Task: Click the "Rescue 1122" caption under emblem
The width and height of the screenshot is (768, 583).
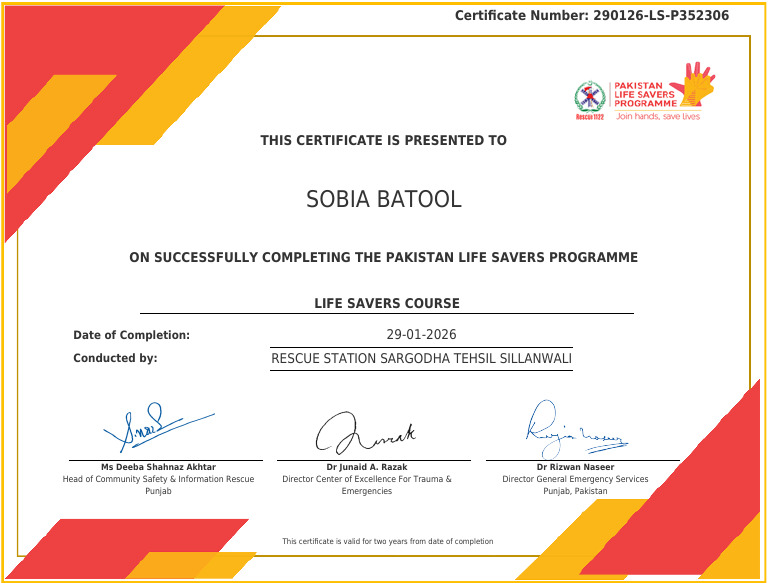Action: click(x=590, y=117)
